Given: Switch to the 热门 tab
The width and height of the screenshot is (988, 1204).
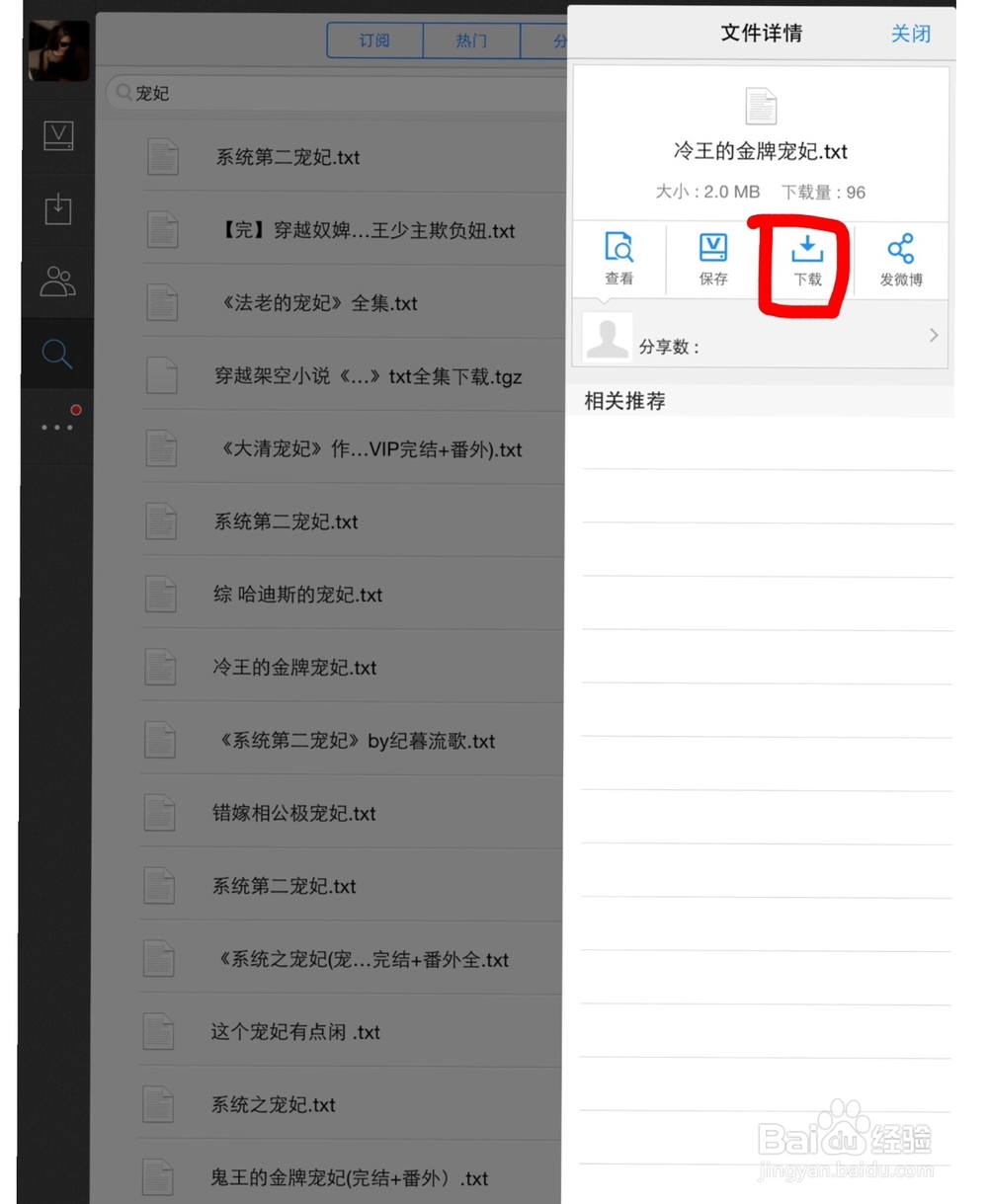Looking at the screenshot, I should (x=470, y=41).
